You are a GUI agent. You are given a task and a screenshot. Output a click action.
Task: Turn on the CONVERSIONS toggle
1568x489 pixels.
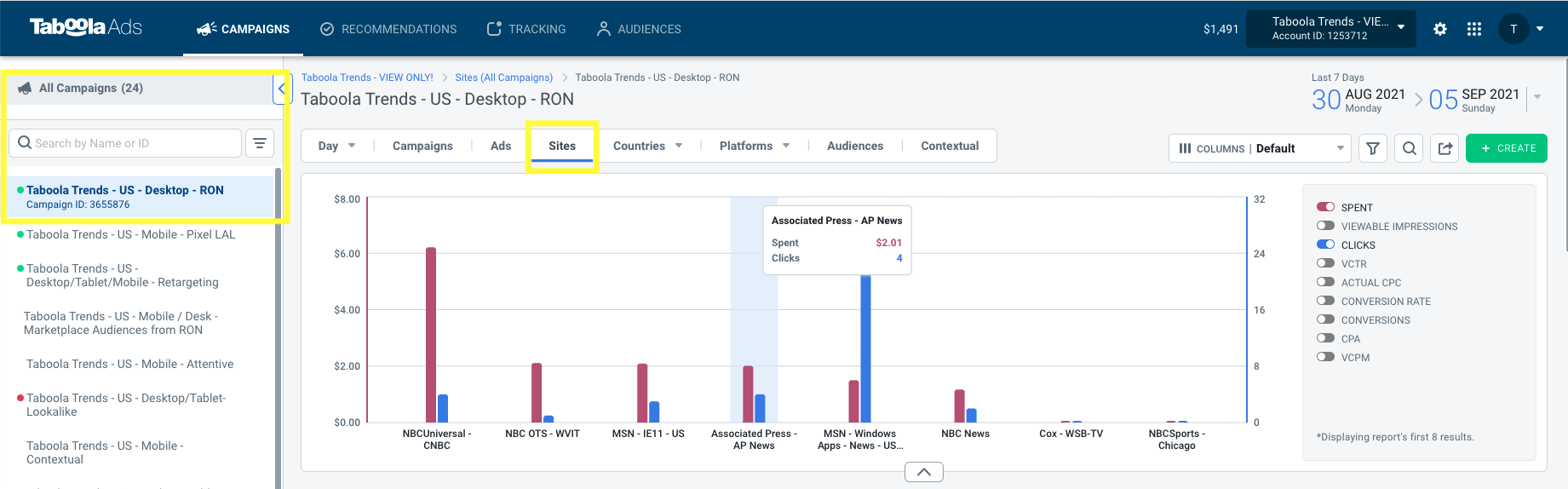click(1325, 319)
